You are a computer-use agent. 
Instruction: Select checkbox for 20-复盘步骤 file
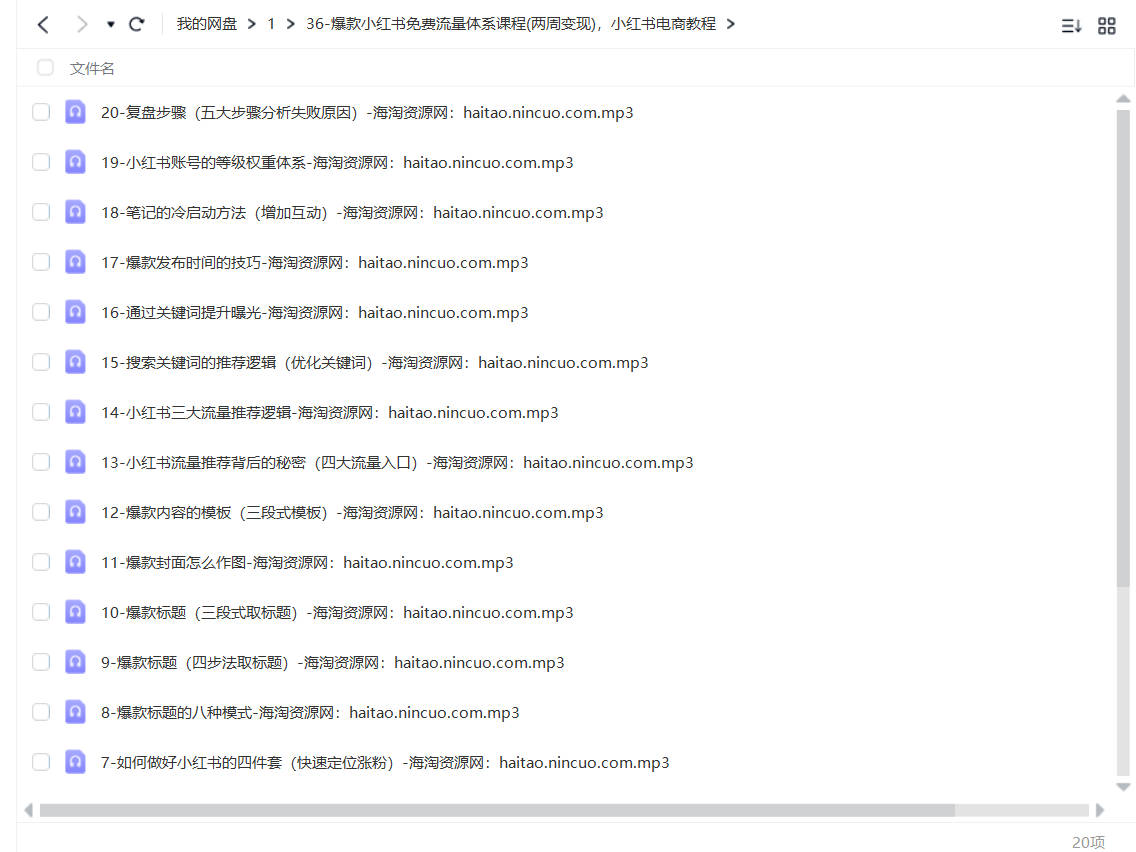point(41,112)
